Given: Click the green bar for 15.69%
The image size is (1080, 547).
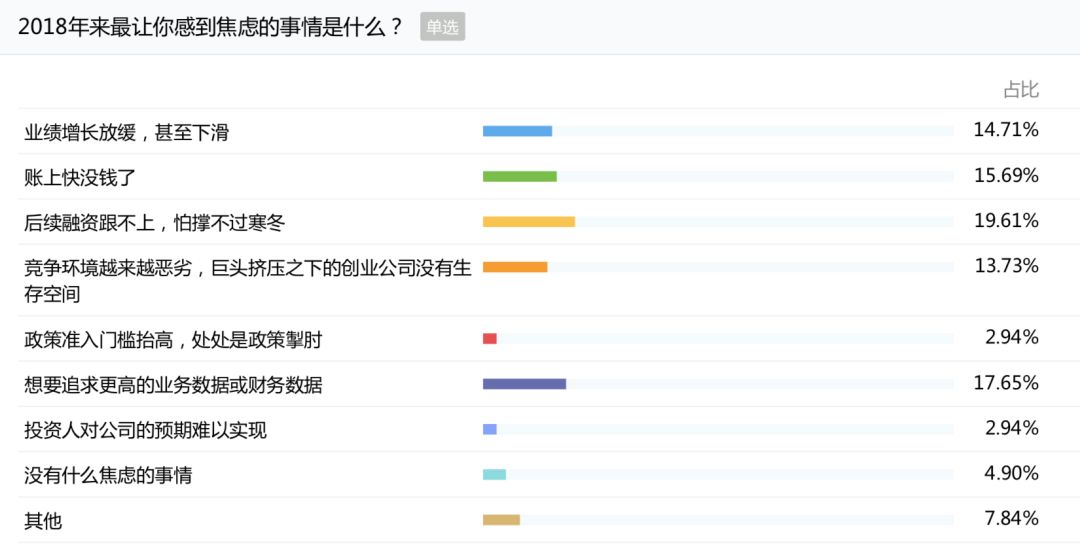Looking at the screenshot, I should (519, 176).
